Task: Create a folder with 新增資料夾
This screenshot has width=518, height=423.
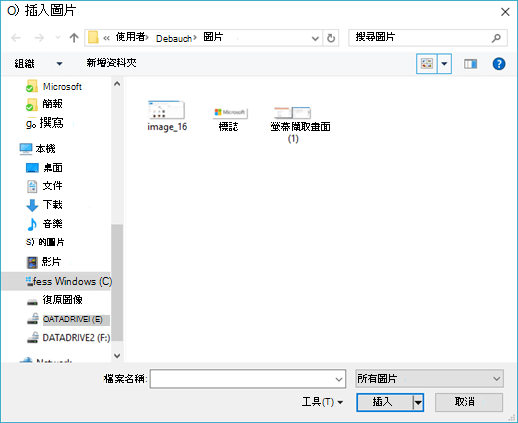Action: tap(111, 63)
